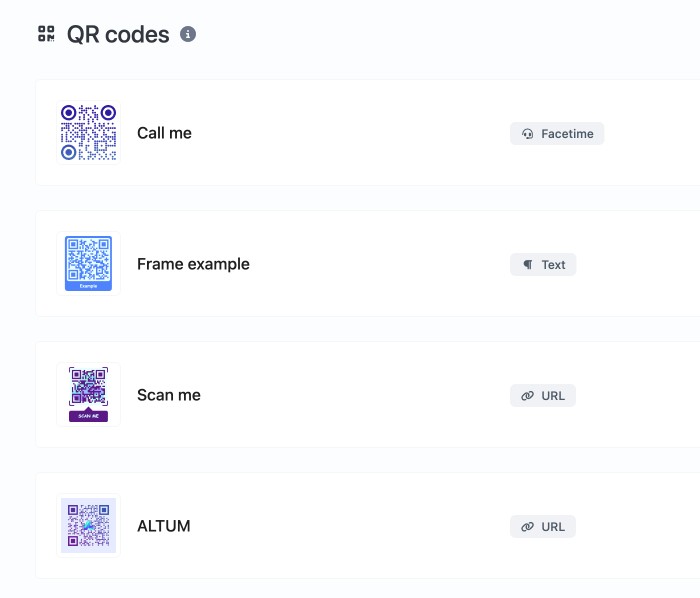Open the Call me QR code name link
Viewport: 700px width, 598px height.
click(x=164, y=133)
